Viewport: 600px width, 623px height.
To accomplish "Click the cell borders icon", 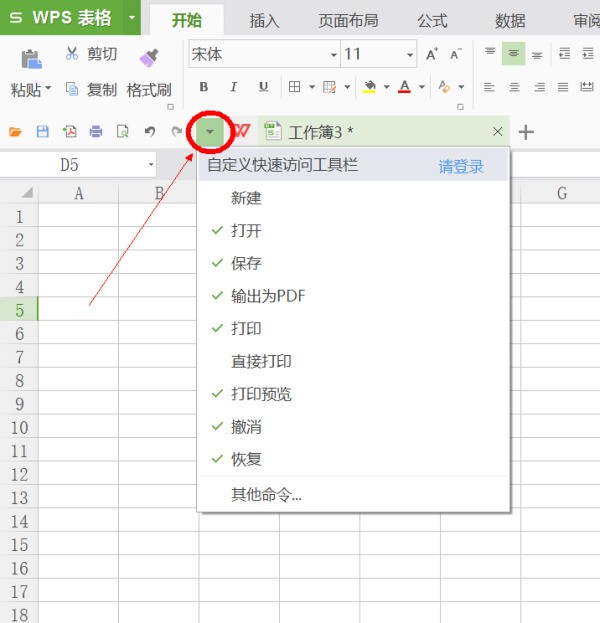I will (294, 87).
